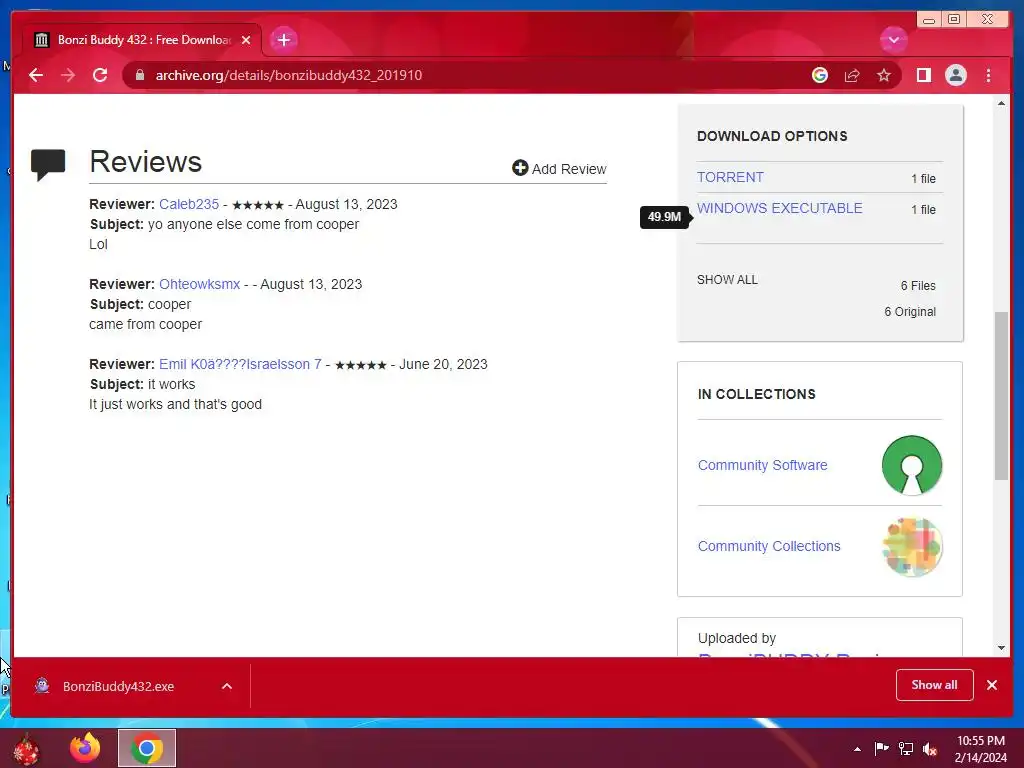
Task: Click the page scrollbar down arrow
Action: [1002, 648]
